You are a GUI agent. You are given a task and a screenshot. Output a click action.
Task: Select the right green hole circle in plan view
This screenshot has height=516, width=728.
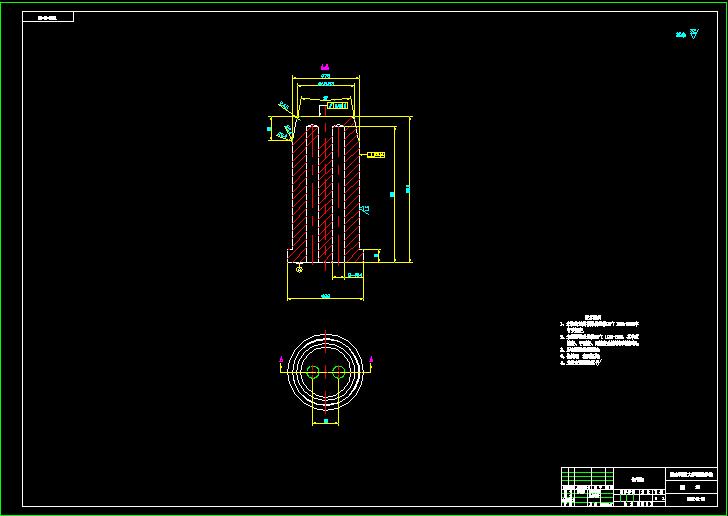(338, 372)
